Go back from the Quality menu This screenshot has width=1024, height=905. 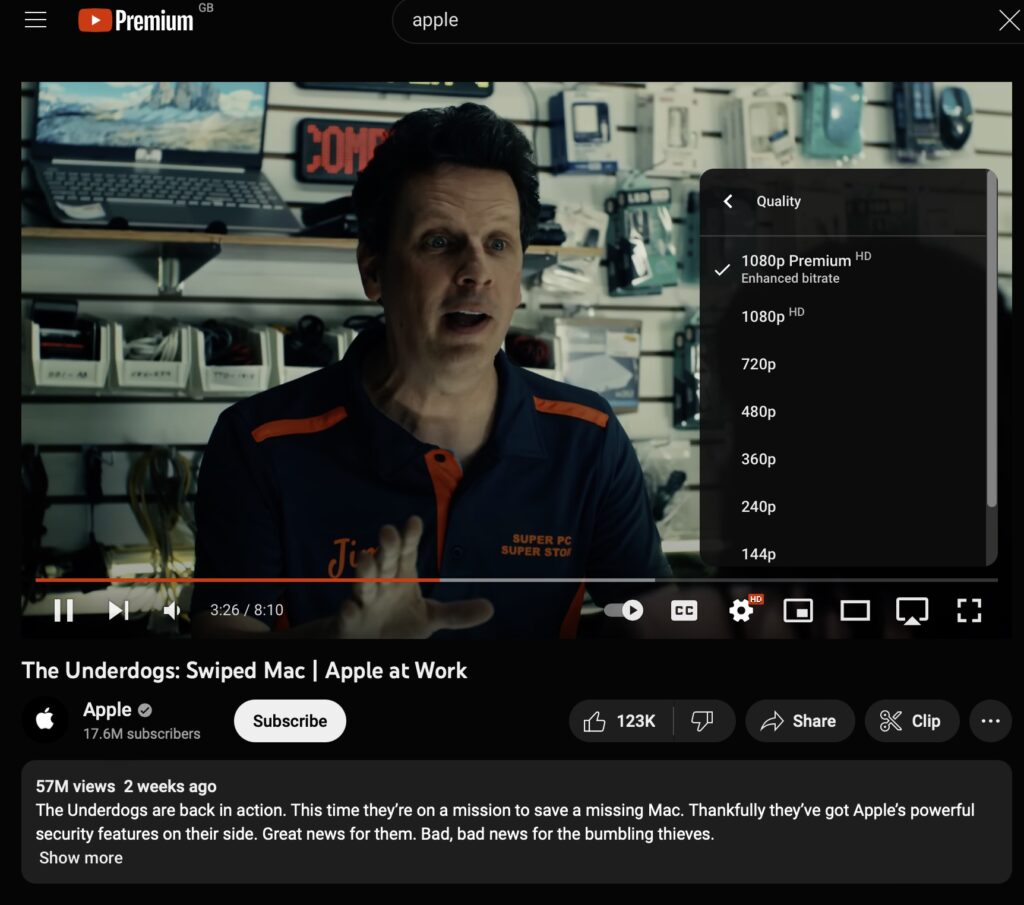(728, 201)
